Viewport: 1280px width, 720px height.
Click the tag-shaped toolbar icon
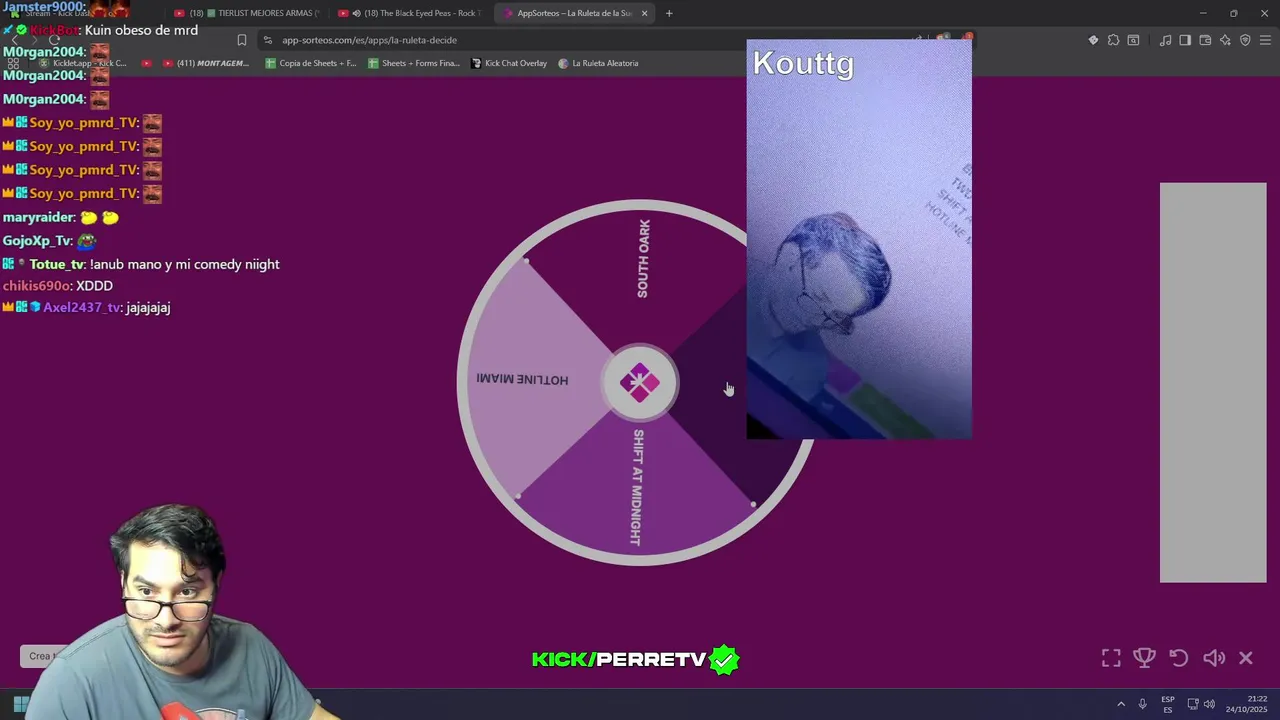[x=1093, y=40]
